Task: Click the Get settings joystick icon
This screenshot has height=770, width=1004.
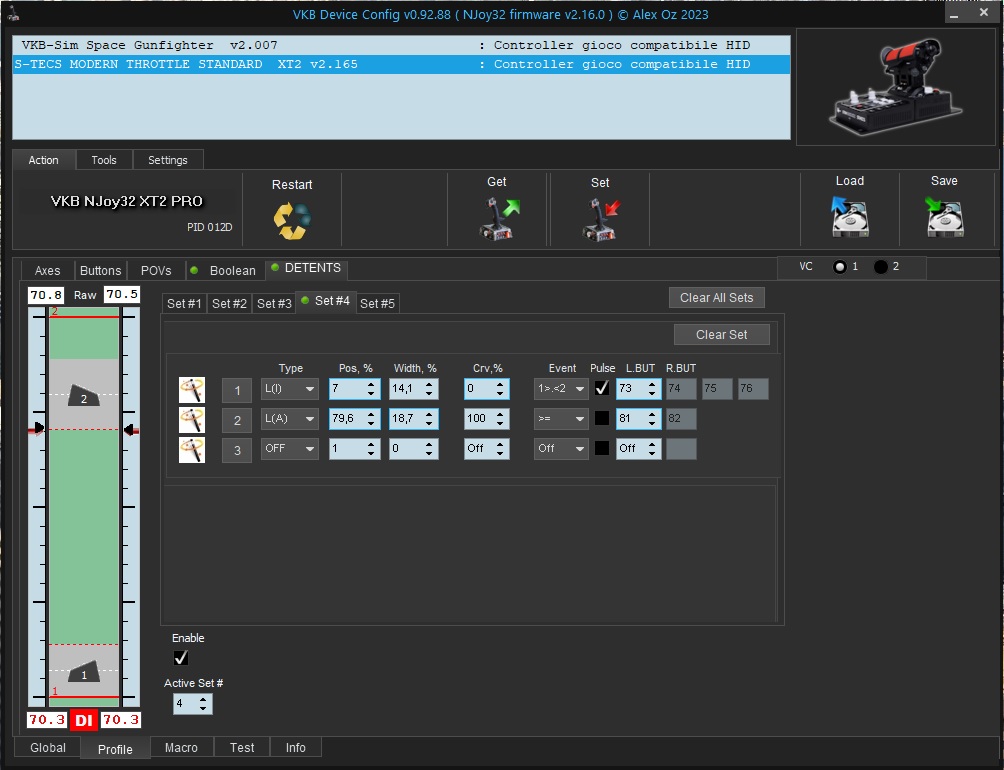Action: click(x=497, y=219)
